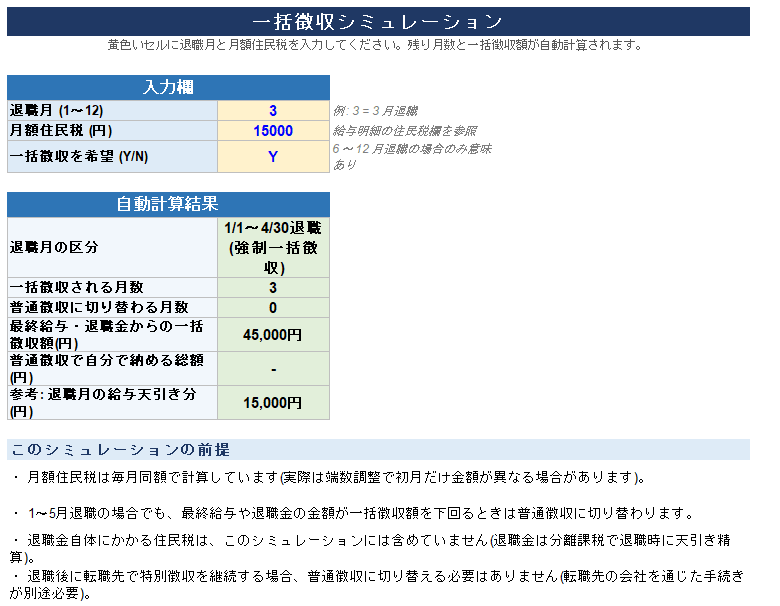Click the hint 6〜12月退職の場合のみ意味あり
Viewport: 780px width, 606px height.
pyautogui.click(x=412, y=156)
